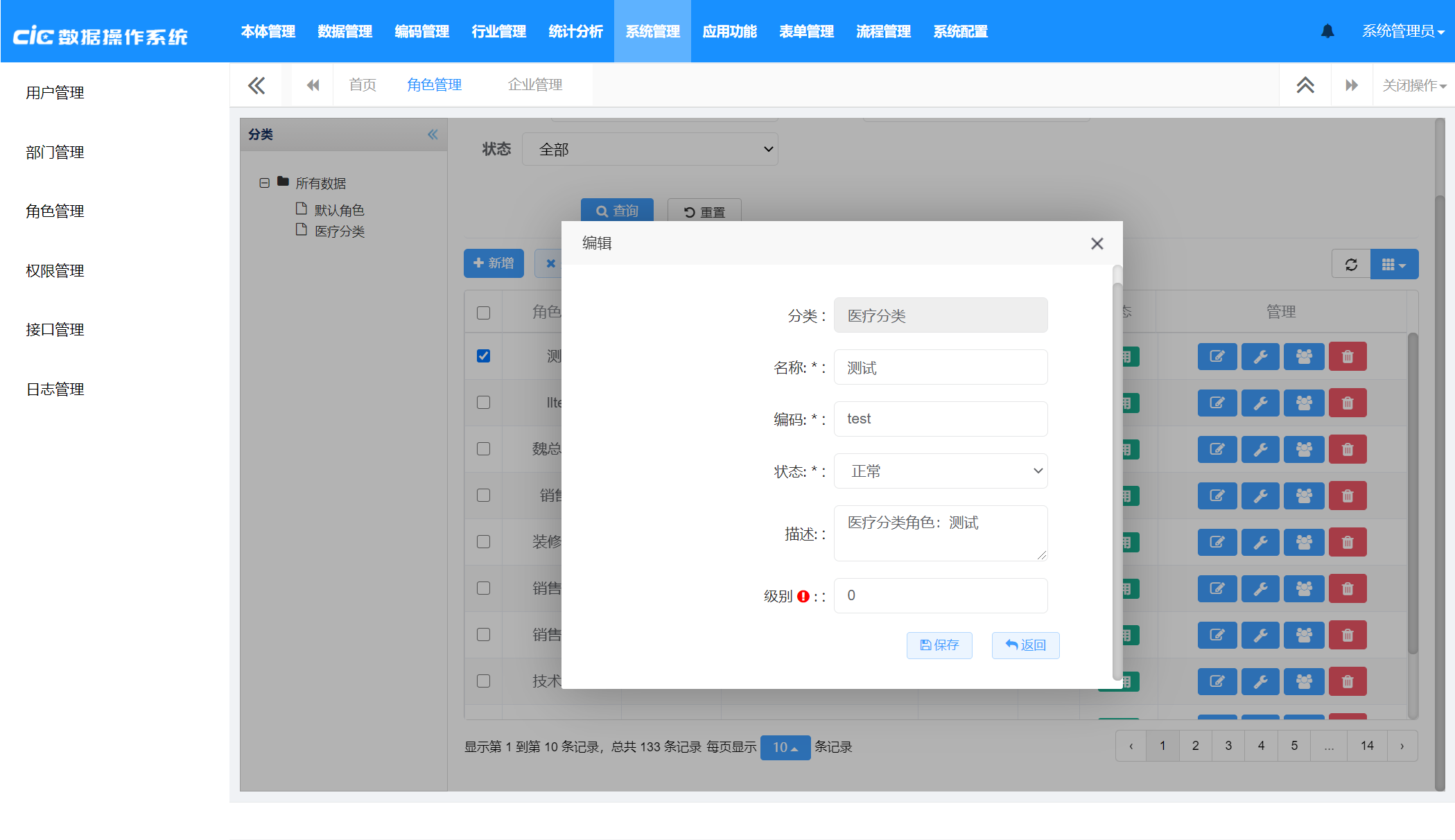Viewport: 1455px width, 840px height.
Task: Uncheck the first row checkbox
Action: tap(483, 356)
